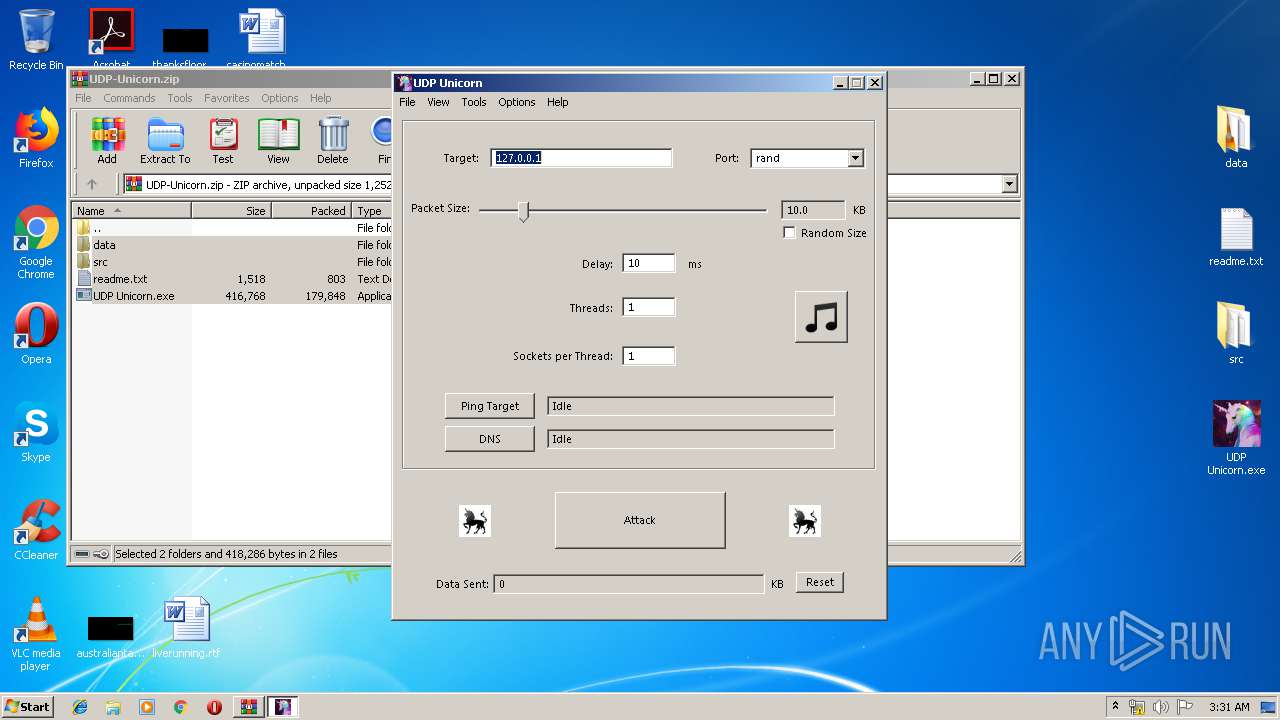Sort WinRAR list by Size column
Viewport: 1280px width, 720px height.
[231, 210]
